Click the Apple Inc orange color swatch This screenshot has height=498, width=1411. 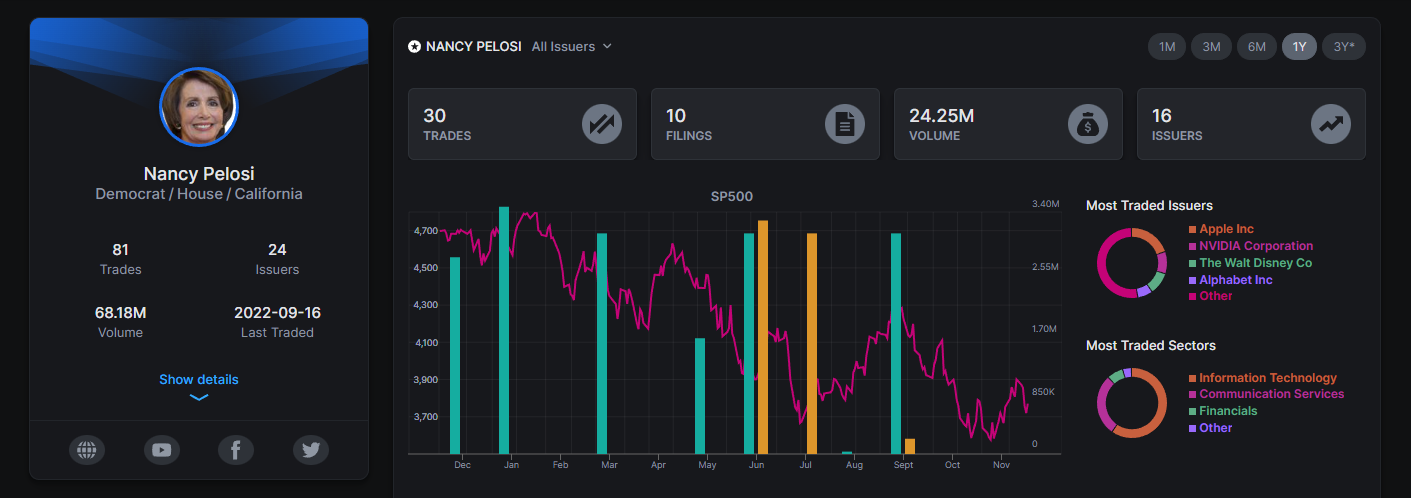pyautogui.click(x=1192, y=229)
